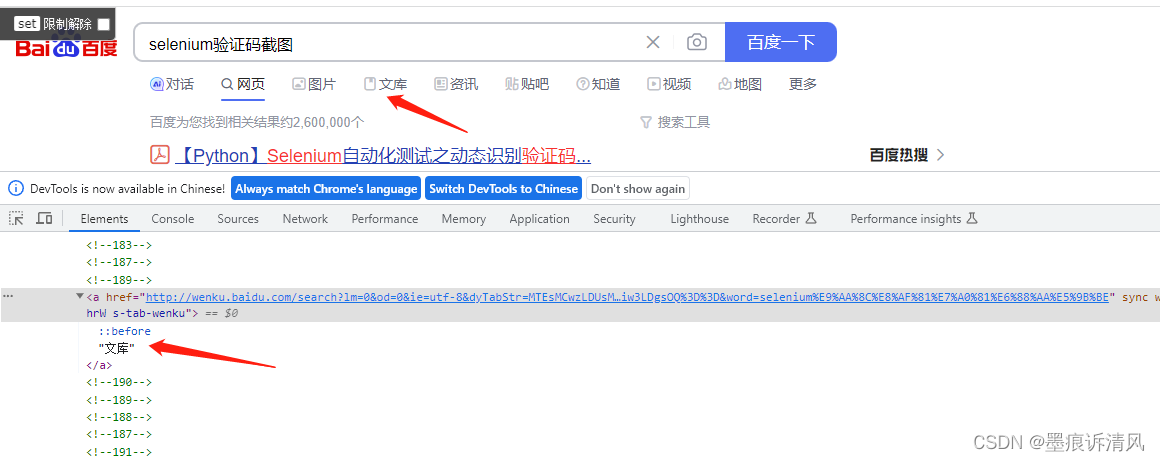This screenshot has height=461, width=1160.
Task: Switch to DevTools Console panel
Action: point(172,219)
